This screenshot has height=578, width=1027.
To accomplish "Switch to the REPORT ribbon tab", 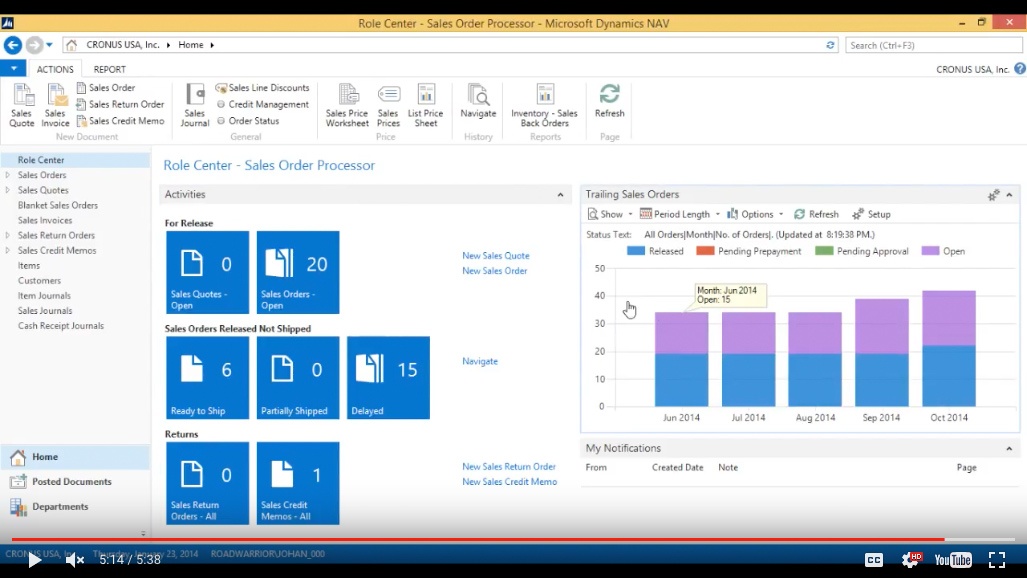I will [x=109, y=69].
